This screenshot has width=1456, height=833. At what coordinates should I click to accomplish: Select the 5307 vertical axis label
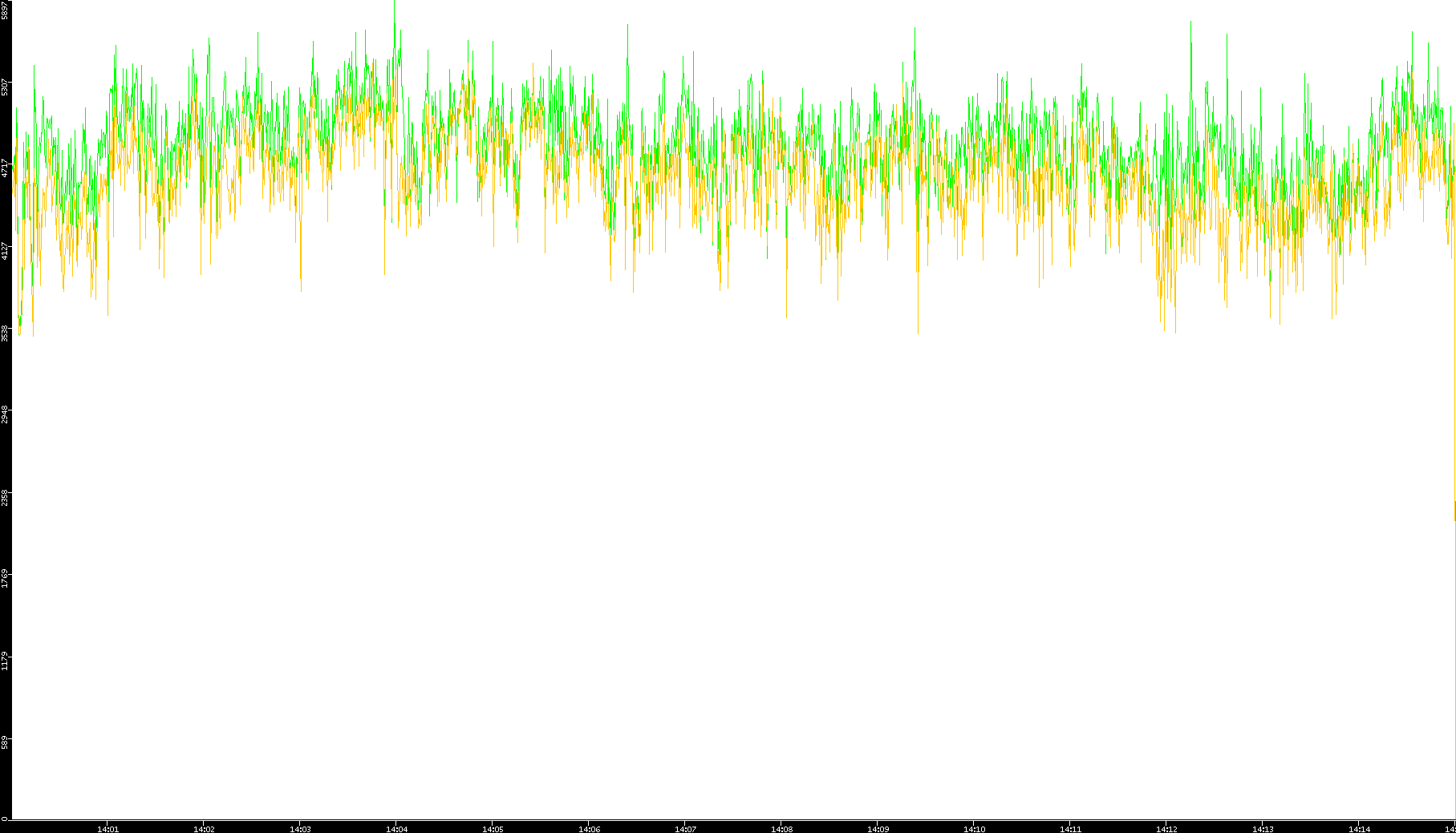[5, 87]
